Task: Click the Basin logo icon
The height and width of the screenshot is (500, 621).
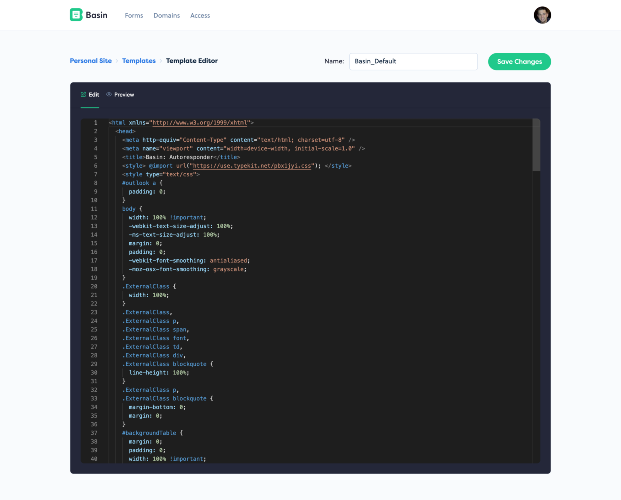Action: click(x=76, y=15)
